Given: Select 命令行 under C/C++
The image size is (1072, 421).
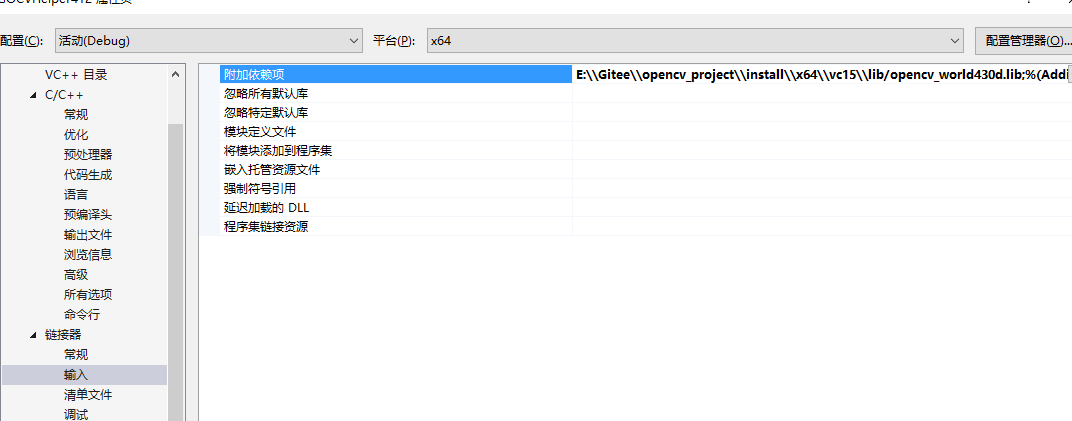Looking at the screenshot, I should point(81,315).
